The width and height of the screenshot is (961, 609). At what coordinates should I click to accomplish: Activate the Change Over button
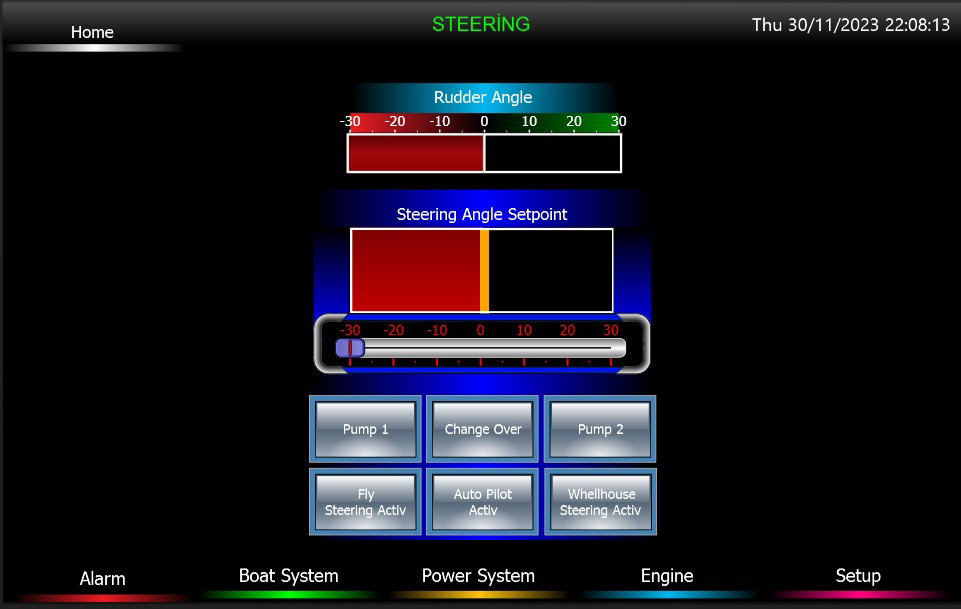(x=483, y=429)
